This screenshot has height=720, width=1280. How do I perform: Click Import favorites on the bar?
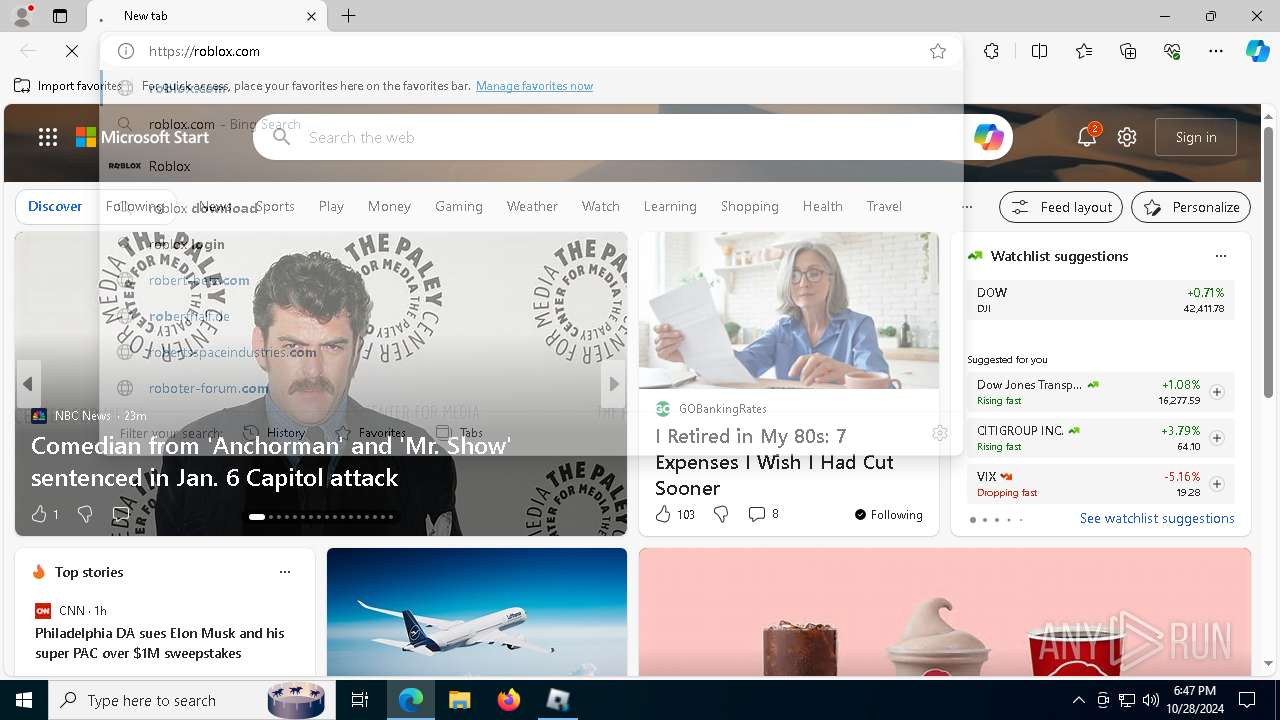(68, 86)
